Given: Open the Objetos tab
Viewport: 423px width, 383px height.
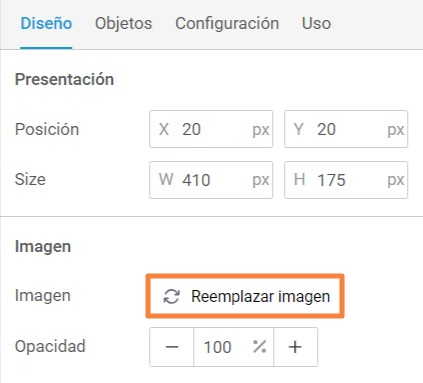Looking at the screenshot, I should click(123, 24).
